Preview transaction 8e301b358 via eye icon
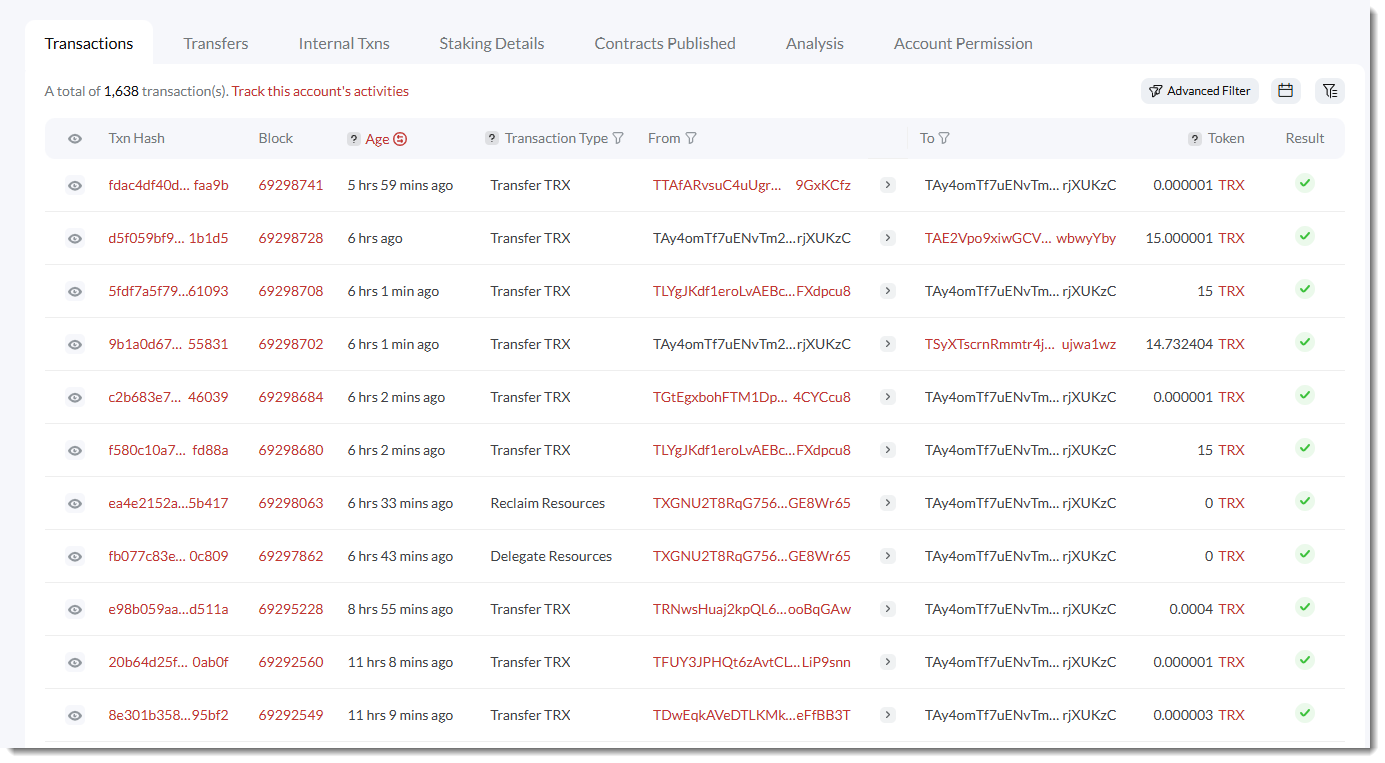The width and height of the screenshot is (1385, 763). (75, 716)
